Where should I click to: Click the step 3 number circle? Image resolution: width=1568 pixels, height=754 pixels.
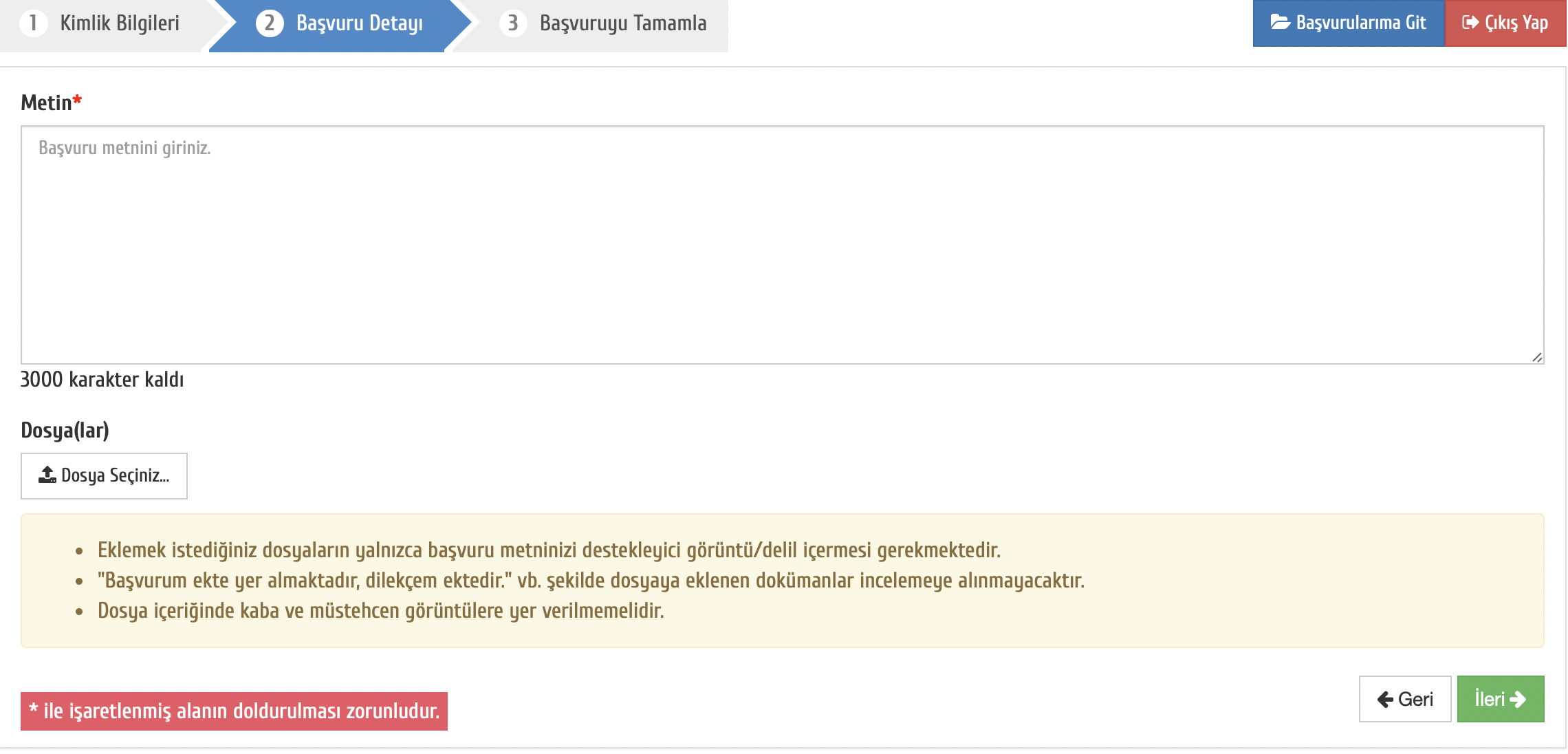click(x=513, y=23)
